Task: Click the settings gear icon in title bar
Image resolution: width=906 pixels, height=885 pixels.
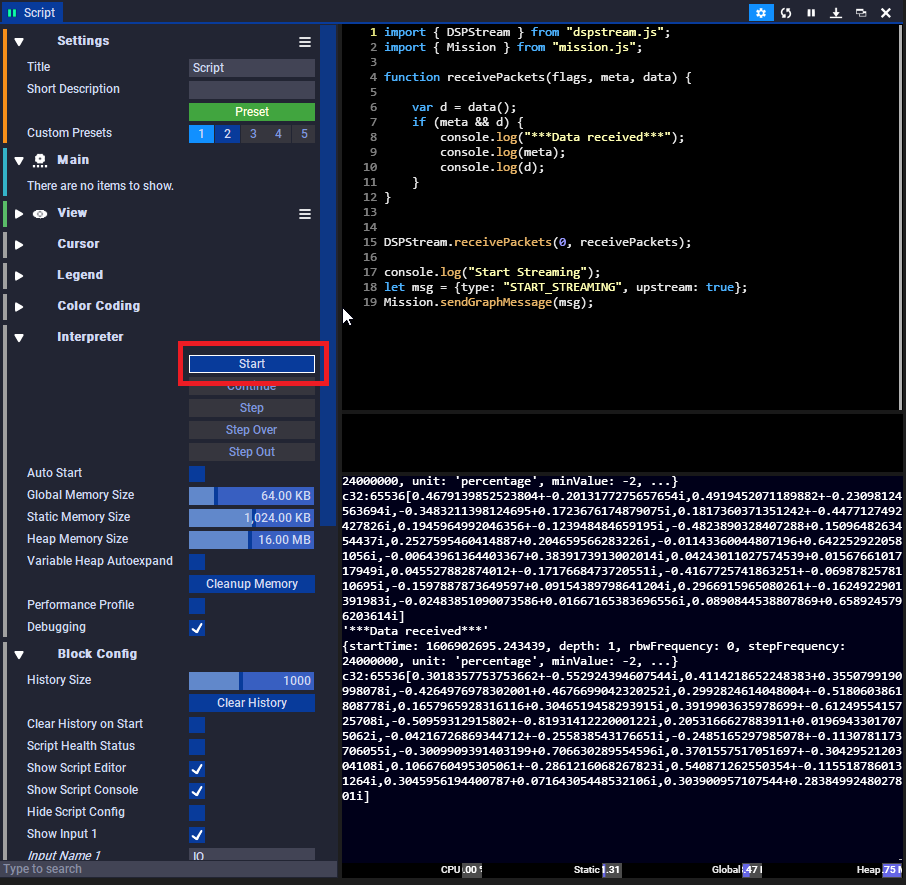Action: 761,13
